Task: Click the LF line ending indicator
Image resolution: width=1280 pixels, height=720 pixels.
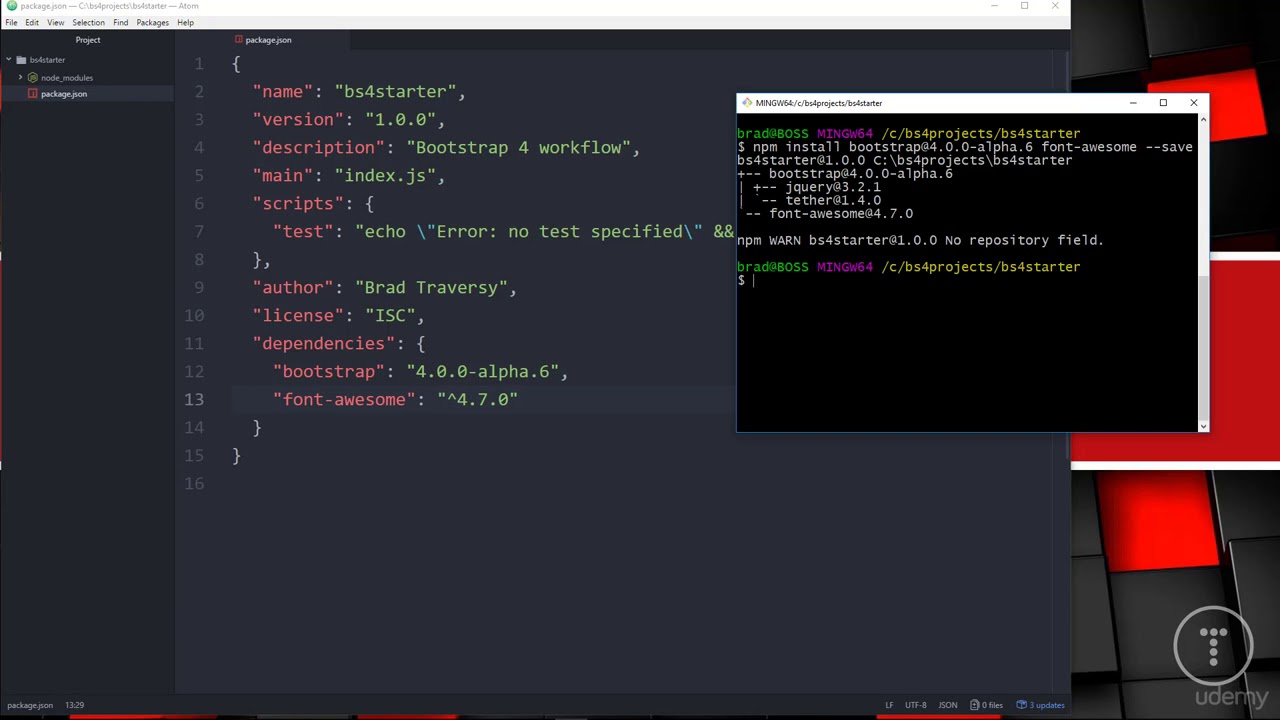Action: 889,705
